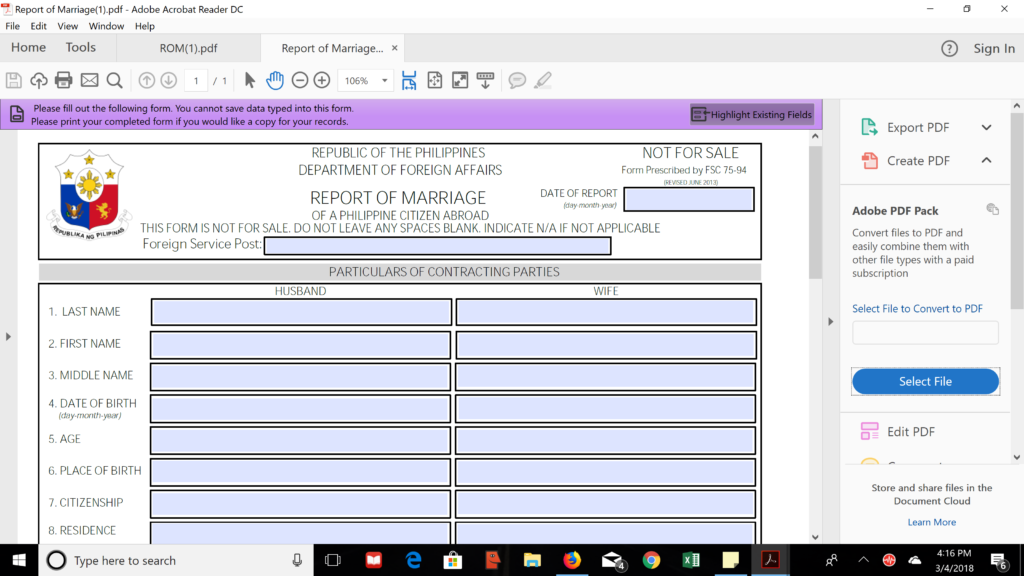Open the Find text magnifier icon
This screenshot has width=1024, height=576.
(114, 80)
